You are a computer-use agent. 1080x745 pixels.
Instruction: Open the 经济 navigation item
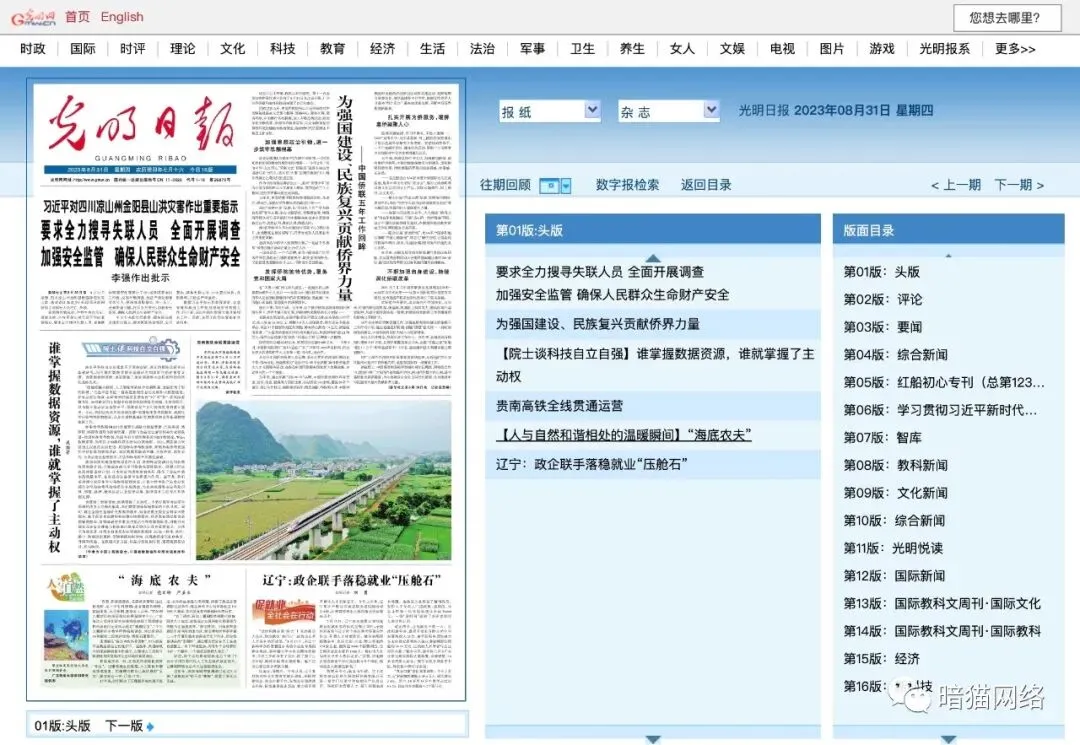pos(382,49)
